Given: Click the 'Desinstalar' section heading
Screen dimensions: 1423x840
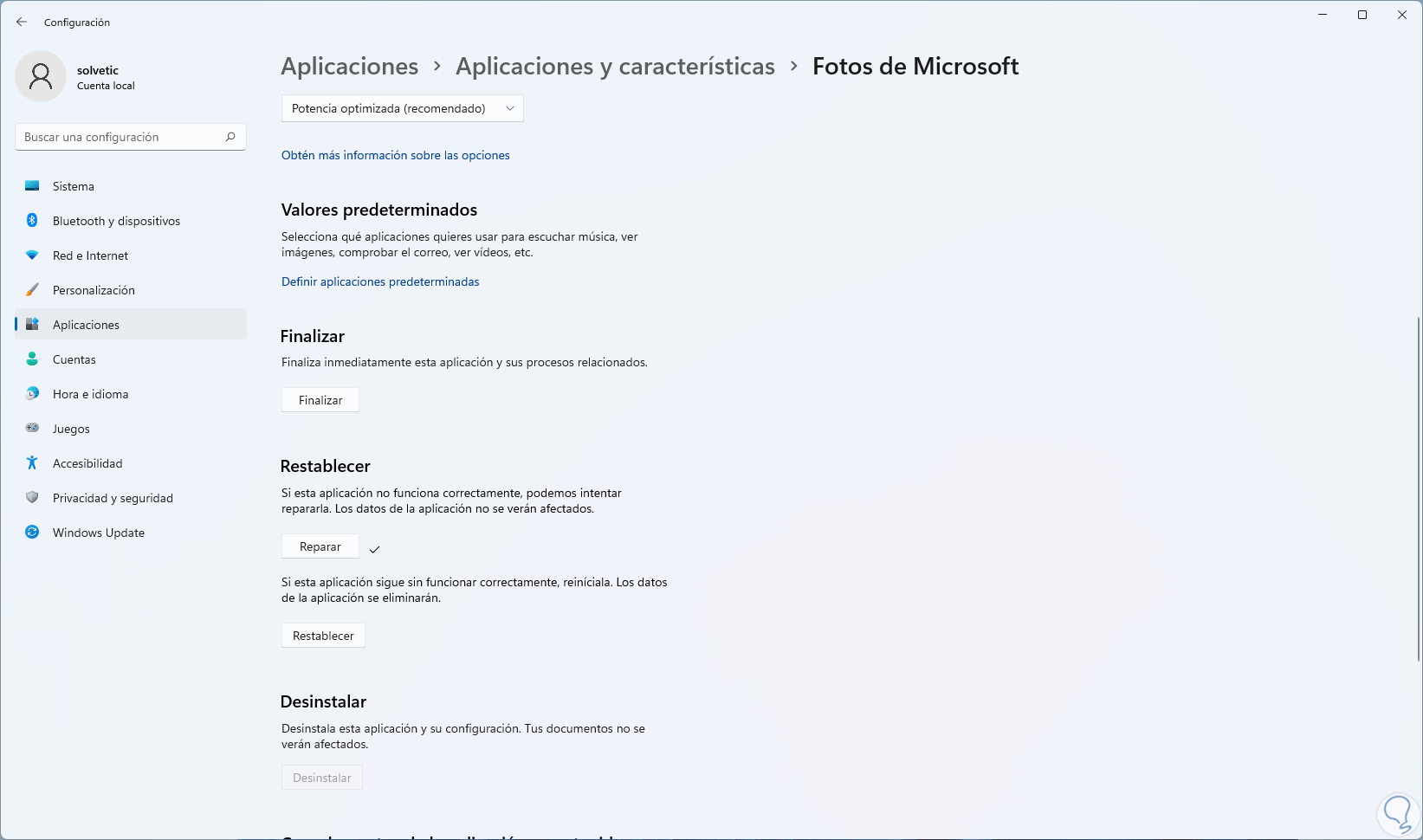Looking at the screenshot, I should coord(324,701).
